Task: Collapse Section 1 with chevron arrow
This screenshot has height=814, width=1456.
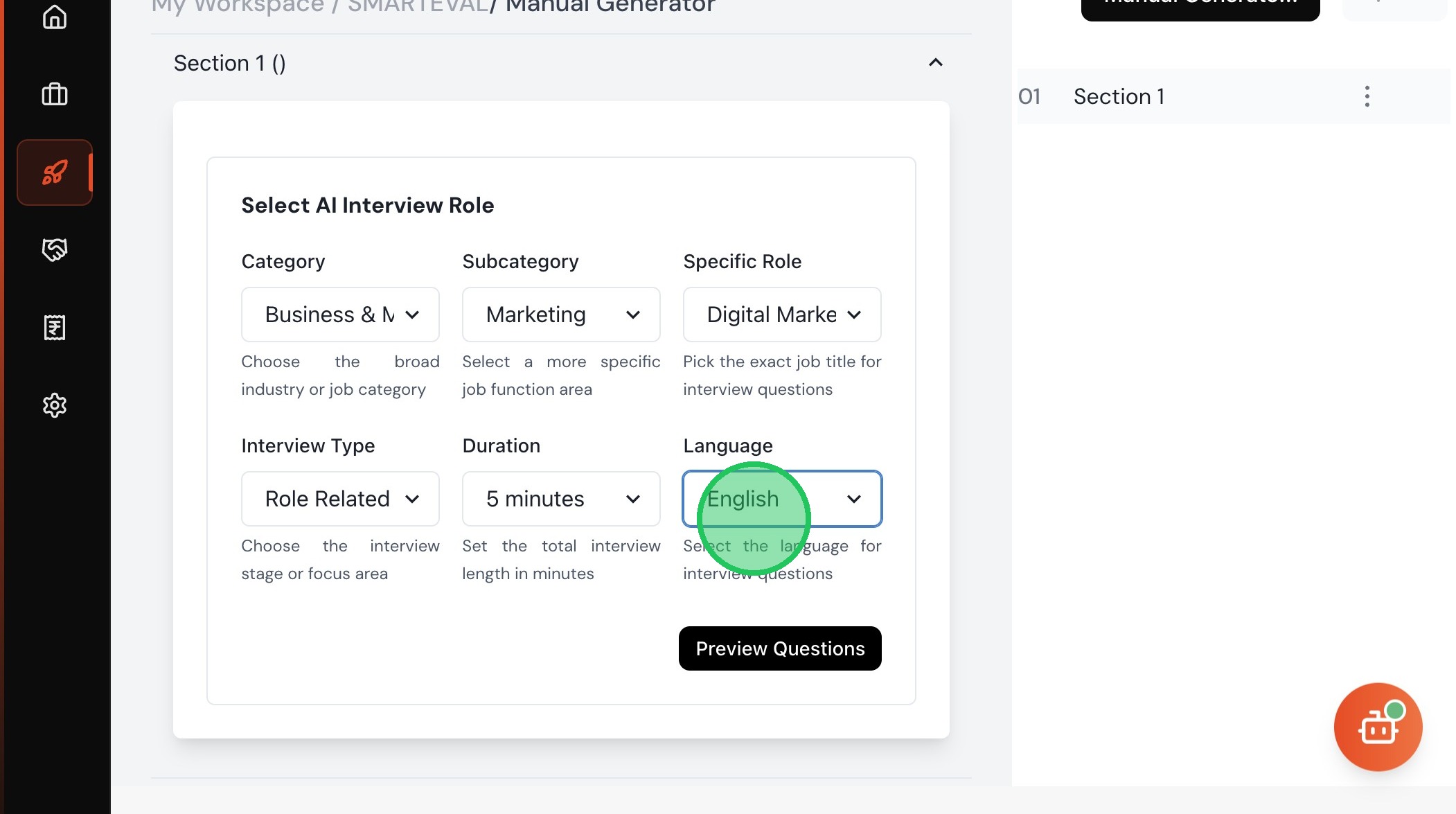Action: pyautogui.click(x=935, y=63)
